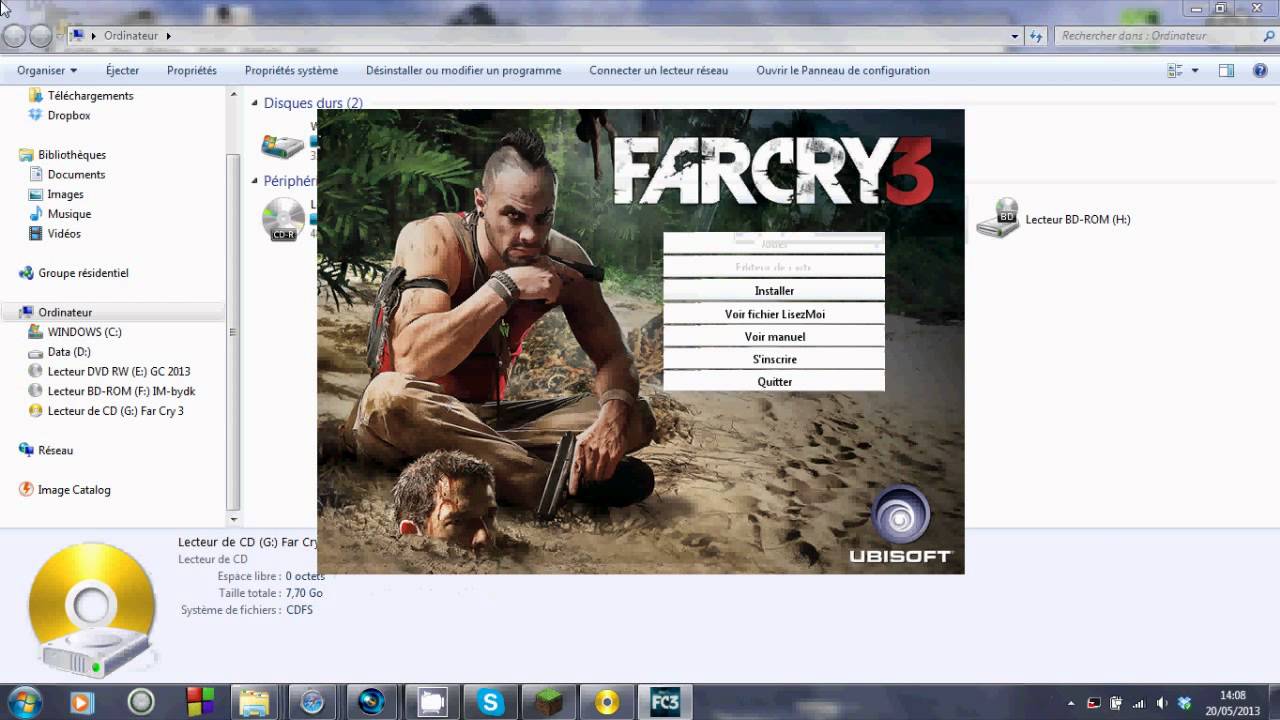Screen dimensions: 1280x720
Task: Click Installer in the Far Cry 3 launcher
Action: click(774, 291)
